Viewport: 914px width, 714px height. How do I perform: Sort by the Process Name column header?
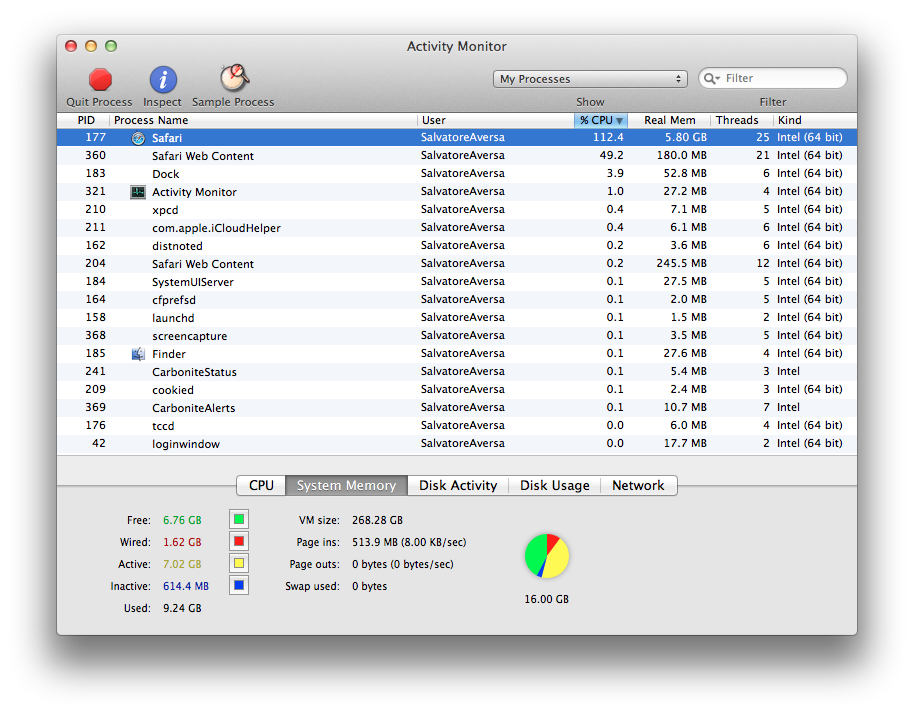[x=263, y=120]
